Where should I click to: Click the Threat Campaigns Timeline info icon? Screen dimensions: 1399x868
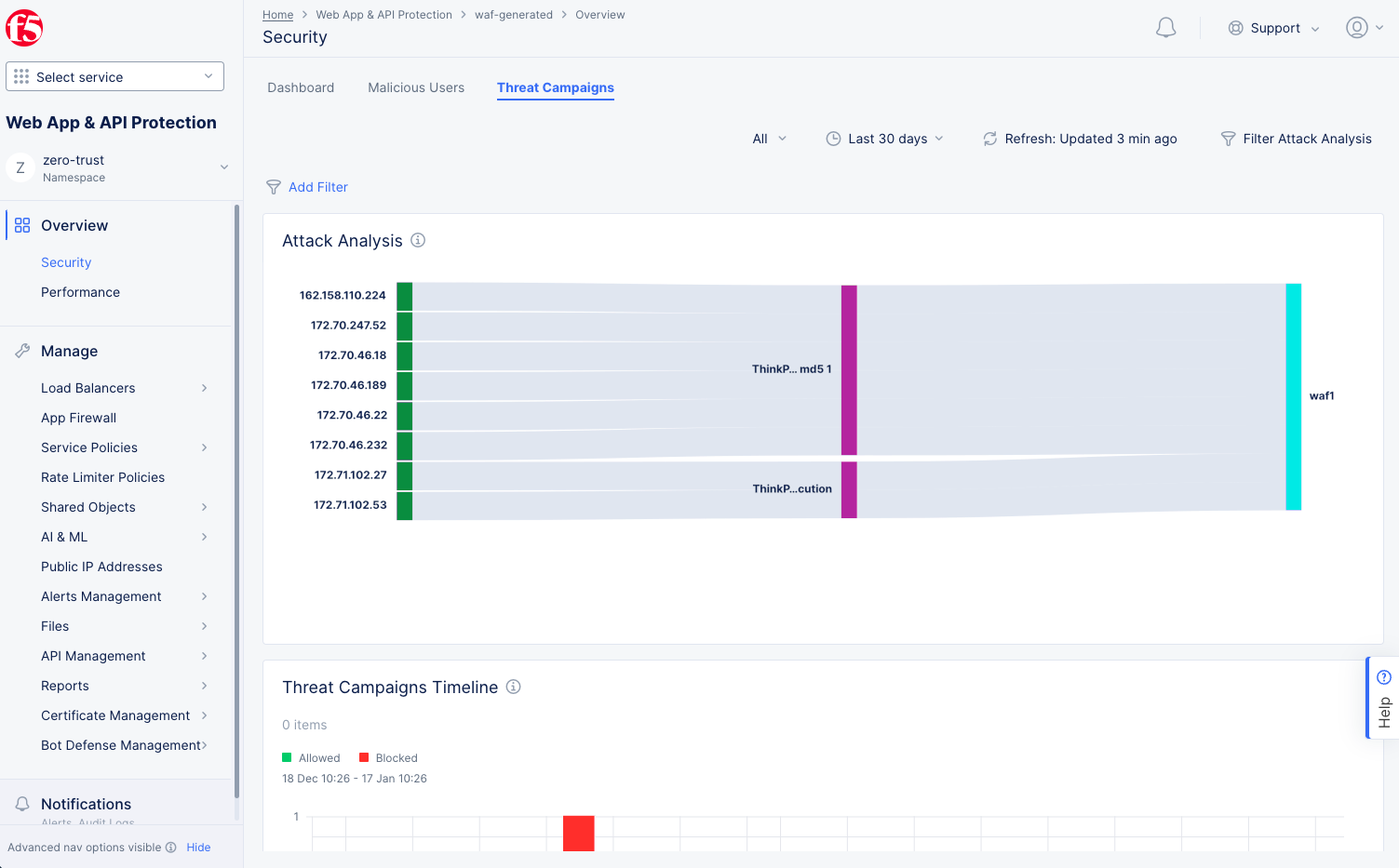[513, 687]
